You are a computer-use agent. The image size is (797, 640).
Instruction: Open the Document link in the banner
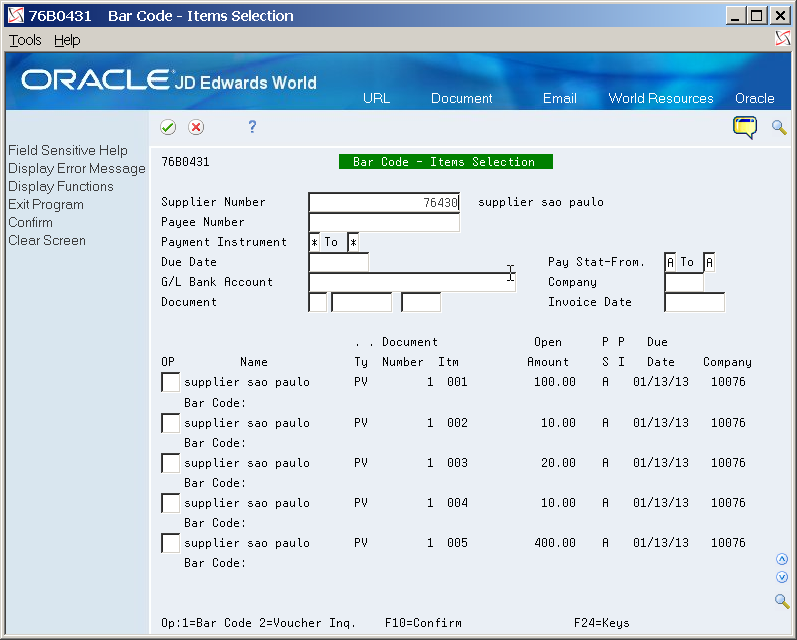pos(462,98)
